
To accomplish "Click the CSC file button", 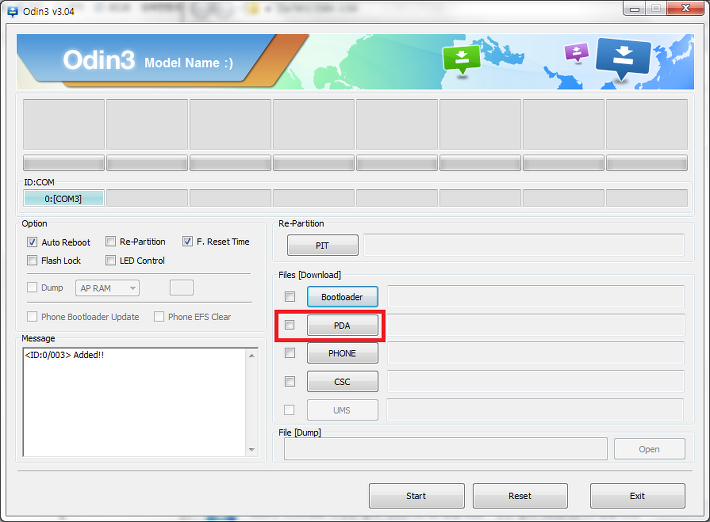I will pos(342,382).
